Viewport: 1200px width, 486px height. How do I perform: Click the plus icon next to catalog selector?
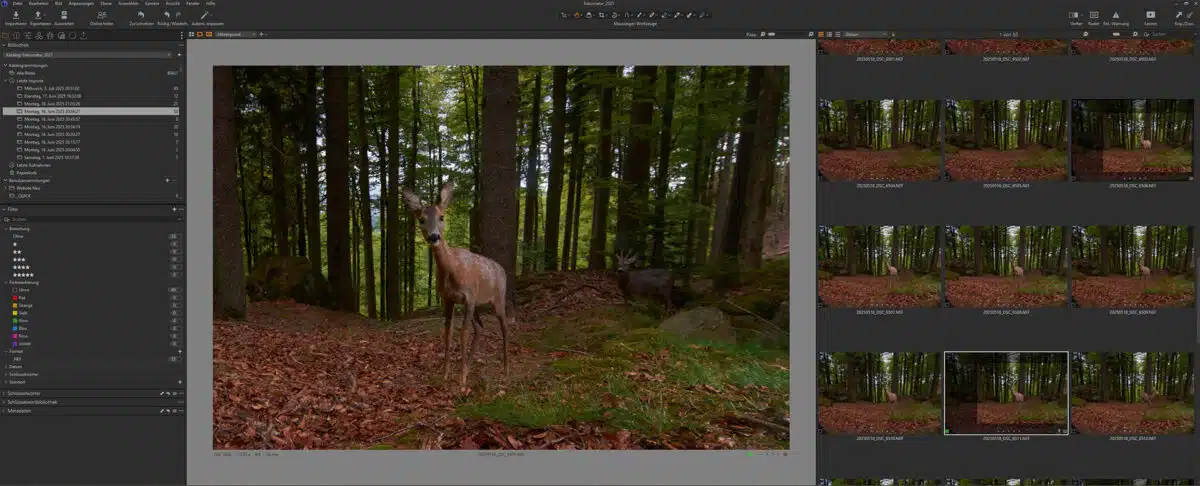coord(179,55)
